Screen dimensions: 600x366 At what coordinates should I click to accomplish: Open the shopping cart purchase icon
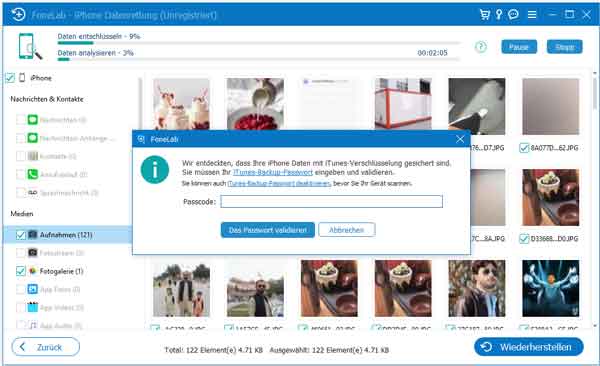(x=485, y=15)
